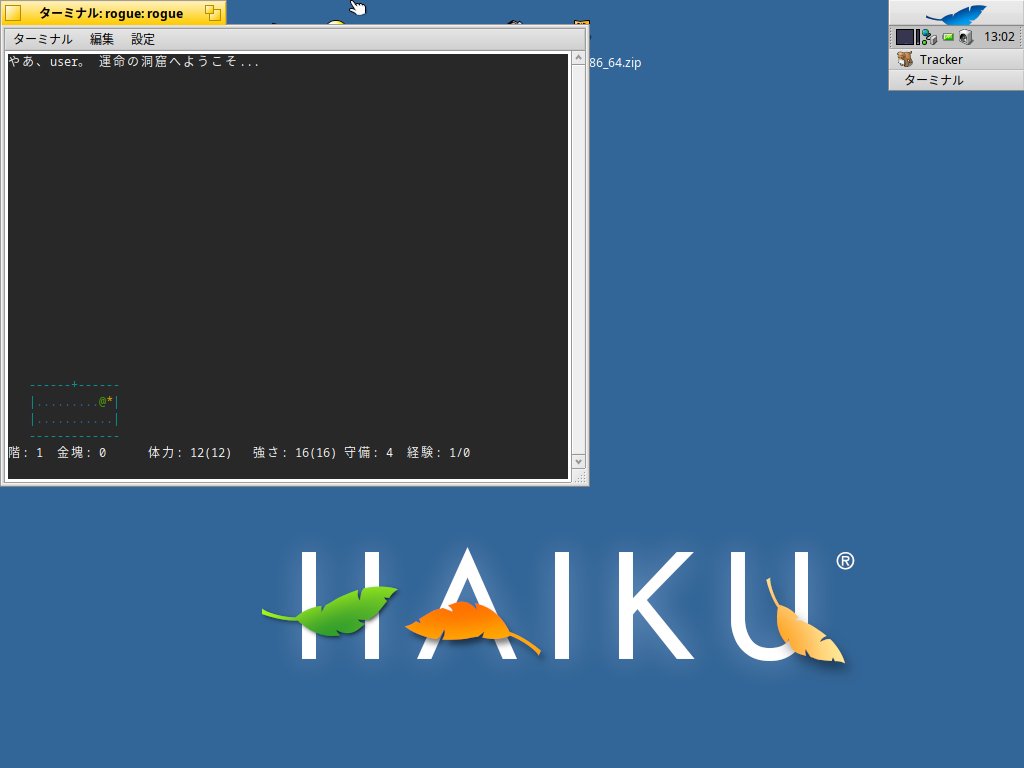This screenshot has height=768, width=1024.
Task: Click the yellow '*' gold item
Action: [x=110, y=400]
